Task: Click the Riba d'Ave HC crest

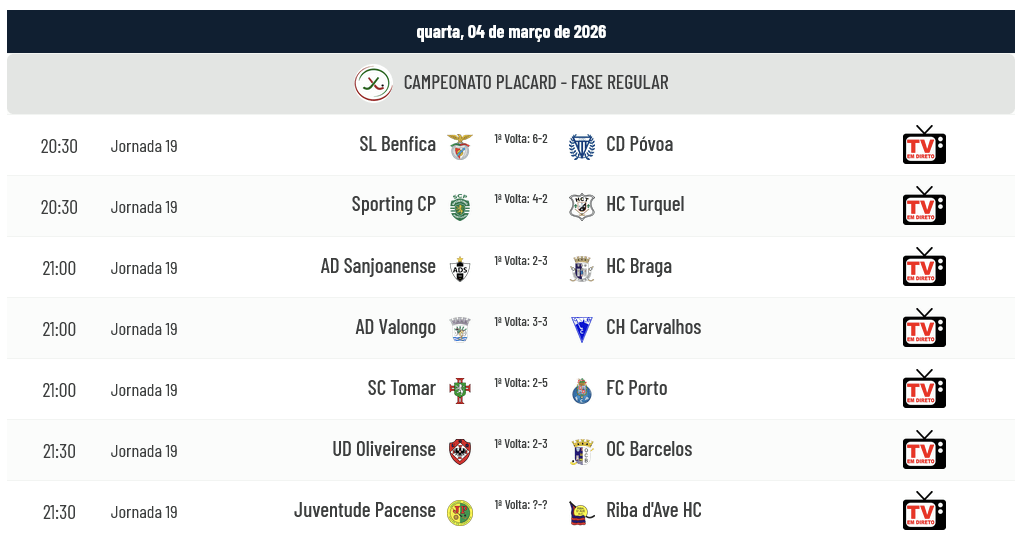Action: pos(581,512)
